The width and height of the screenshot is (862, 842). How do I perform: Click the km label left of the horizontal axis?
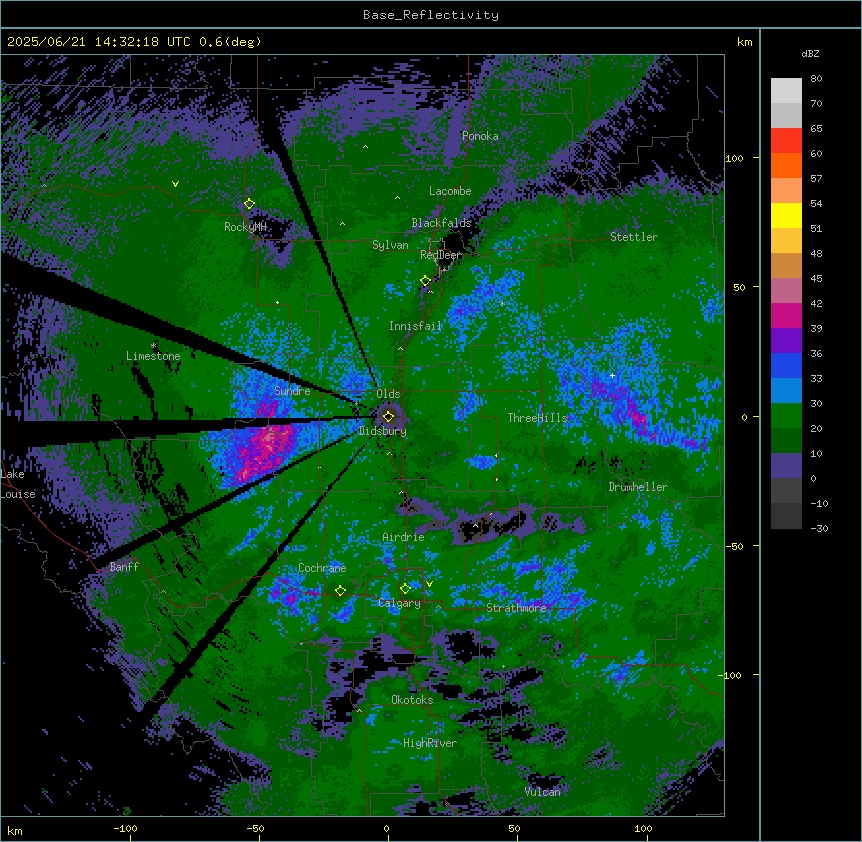click(x=15, y=831)
